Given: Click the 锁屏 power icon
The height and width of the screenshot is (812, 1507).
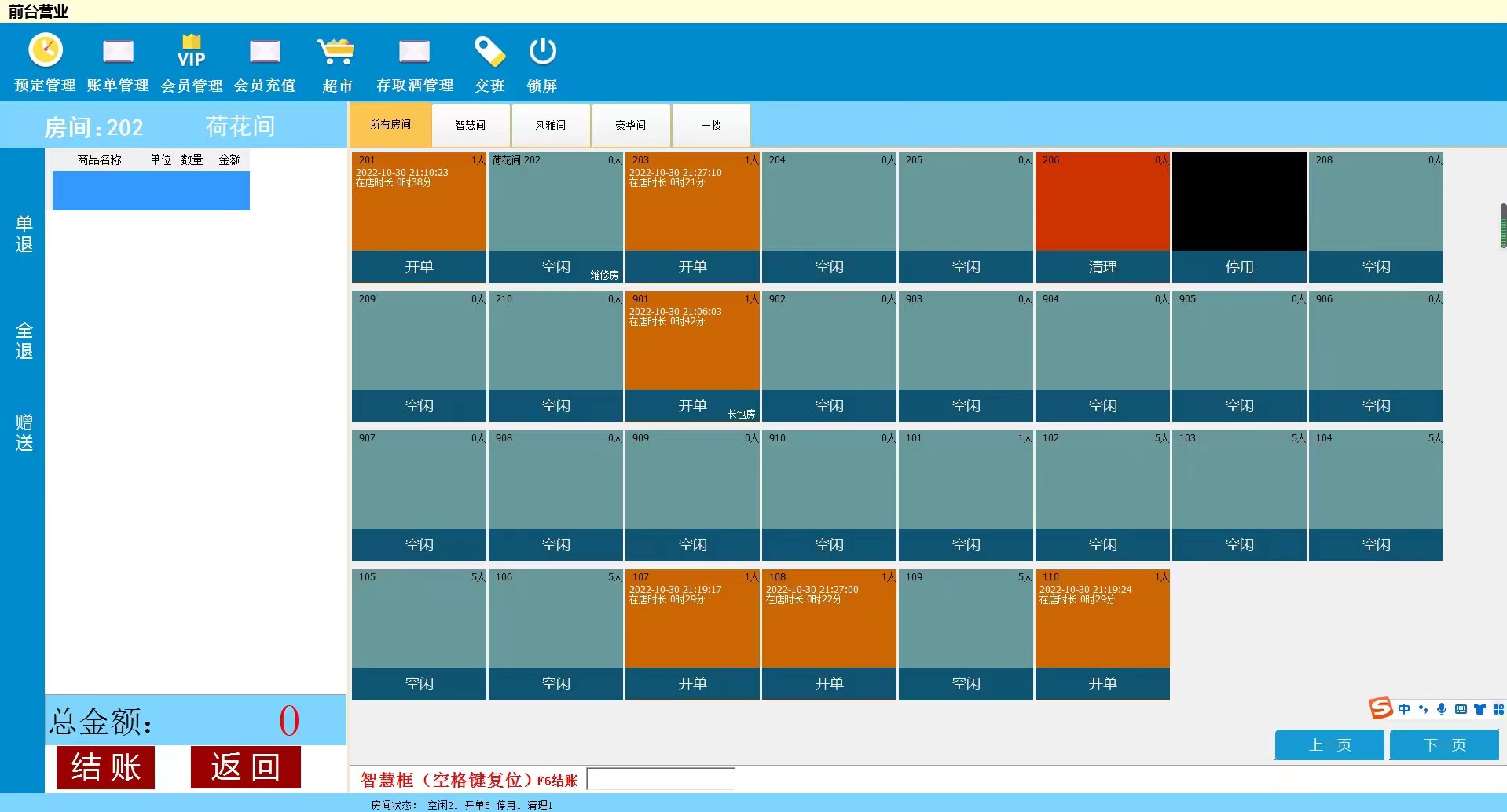Looking at the screenshot, I should coord(542,52).
